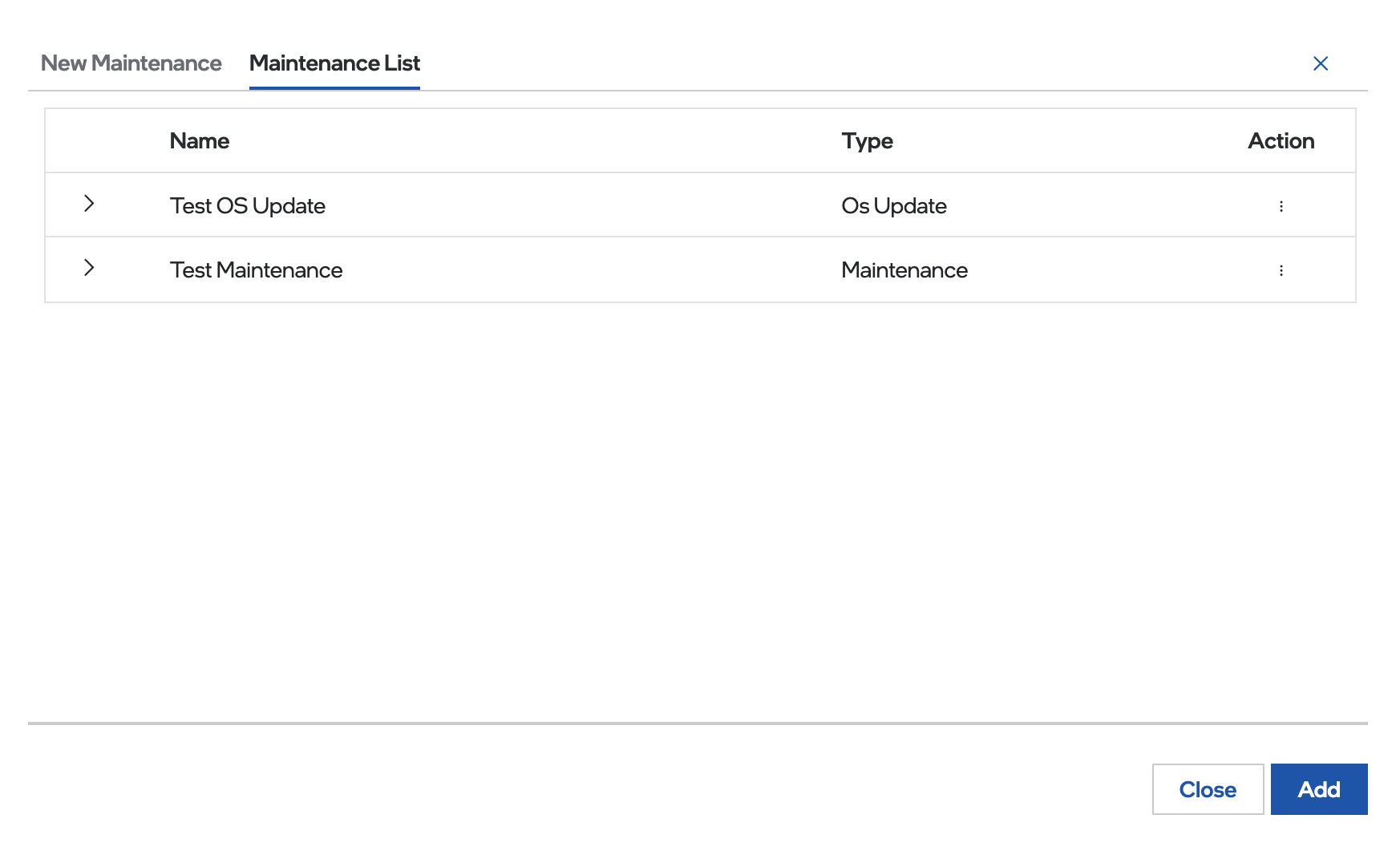Click the X icon to close the dialog
The height and width of the screenshot is (847, 1400).
point(1321,63)
